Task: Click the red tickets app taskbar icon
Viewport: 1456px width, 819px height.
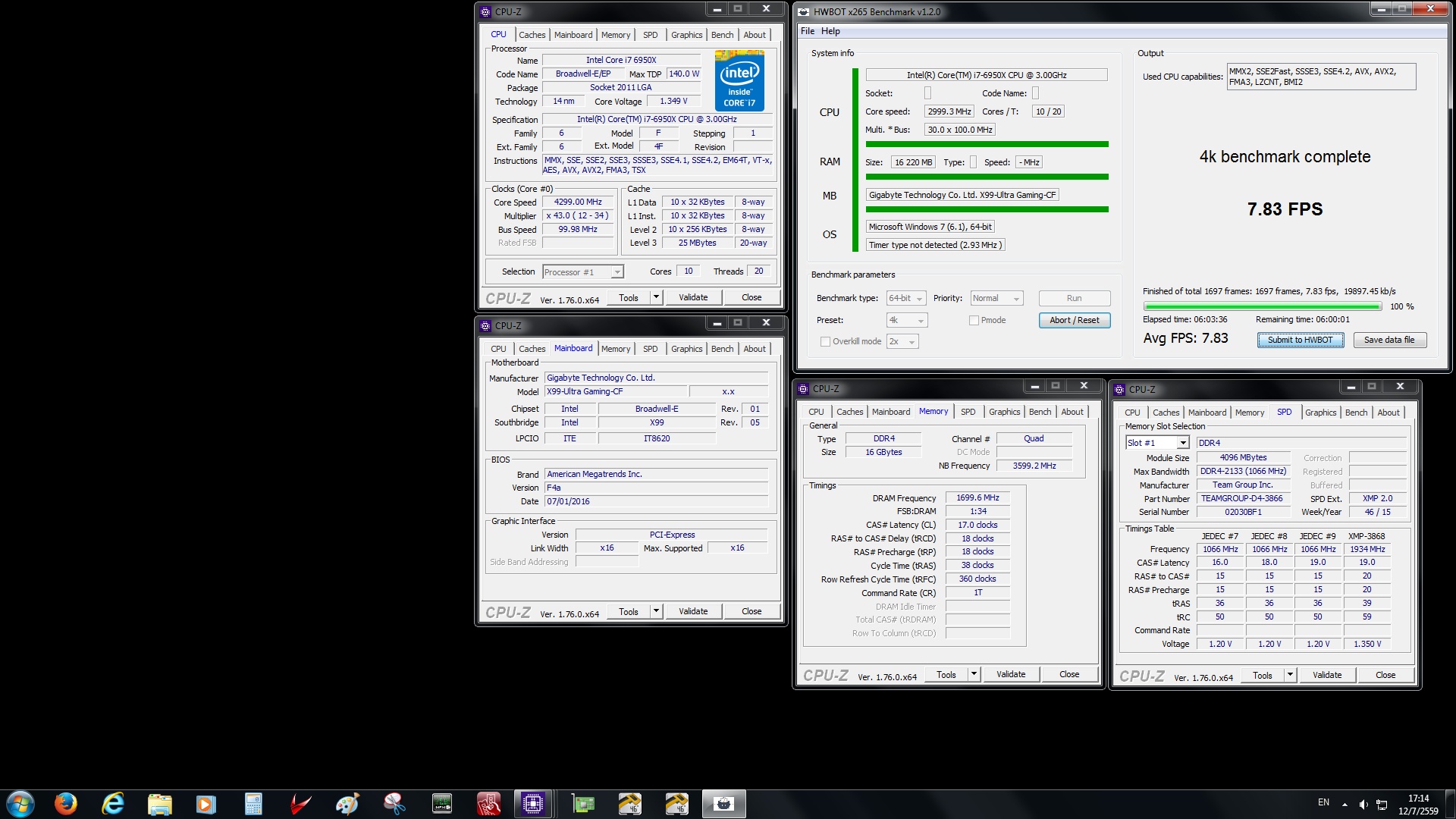Action: [x=488, y=804]
